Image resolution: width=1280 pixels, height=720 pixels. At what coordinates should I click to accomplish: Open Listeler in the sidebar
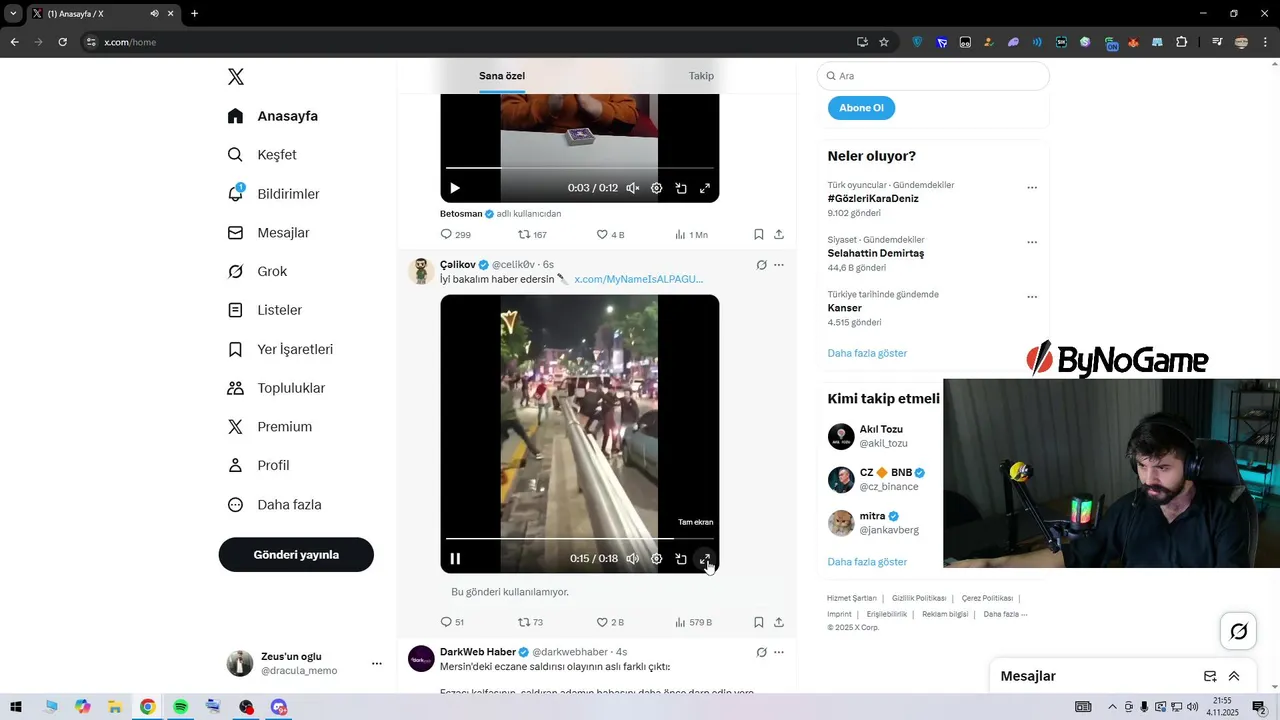[x=264, y=311]
